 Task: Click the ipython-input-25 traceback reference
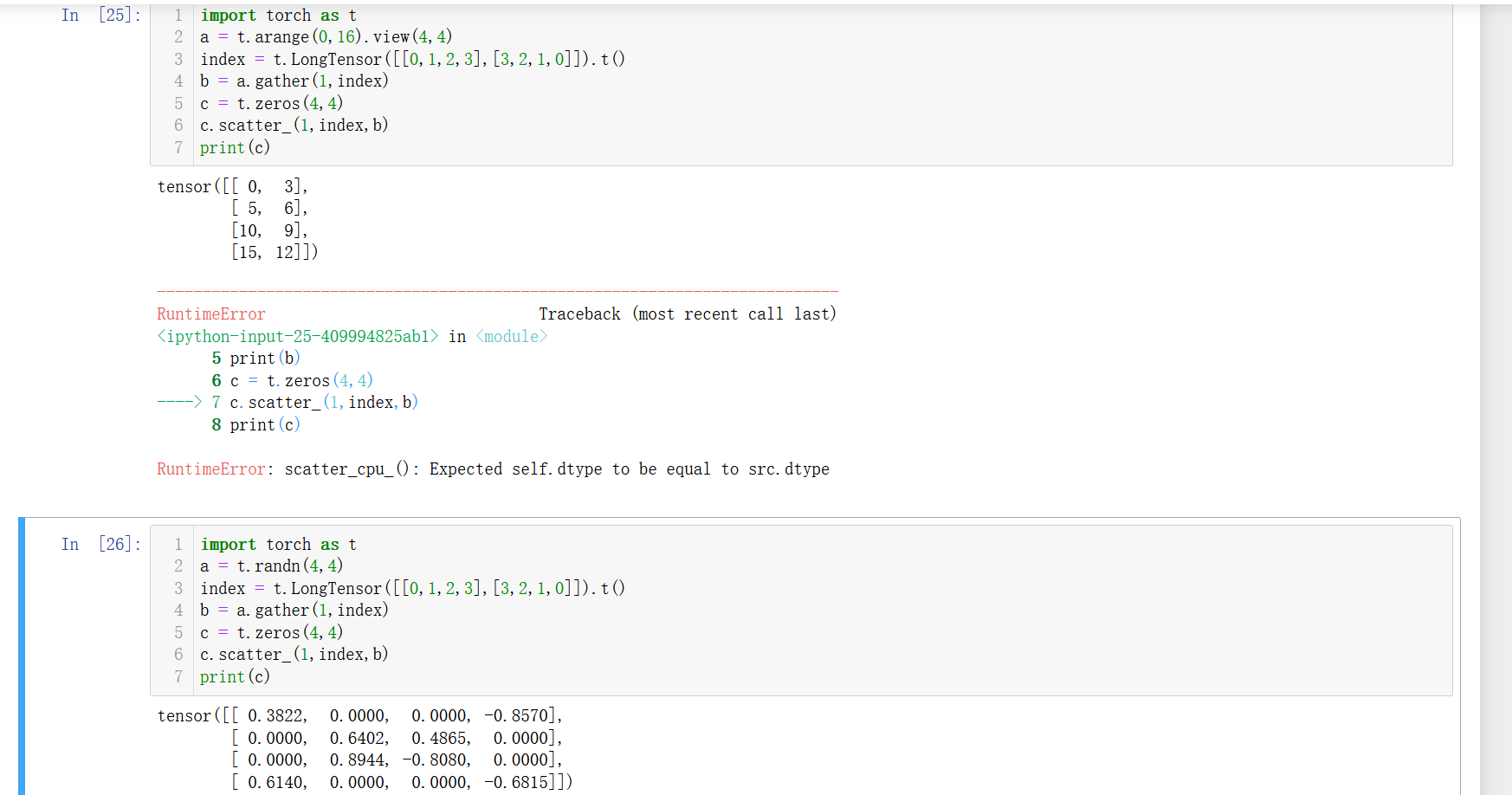[x=298, y=337]
